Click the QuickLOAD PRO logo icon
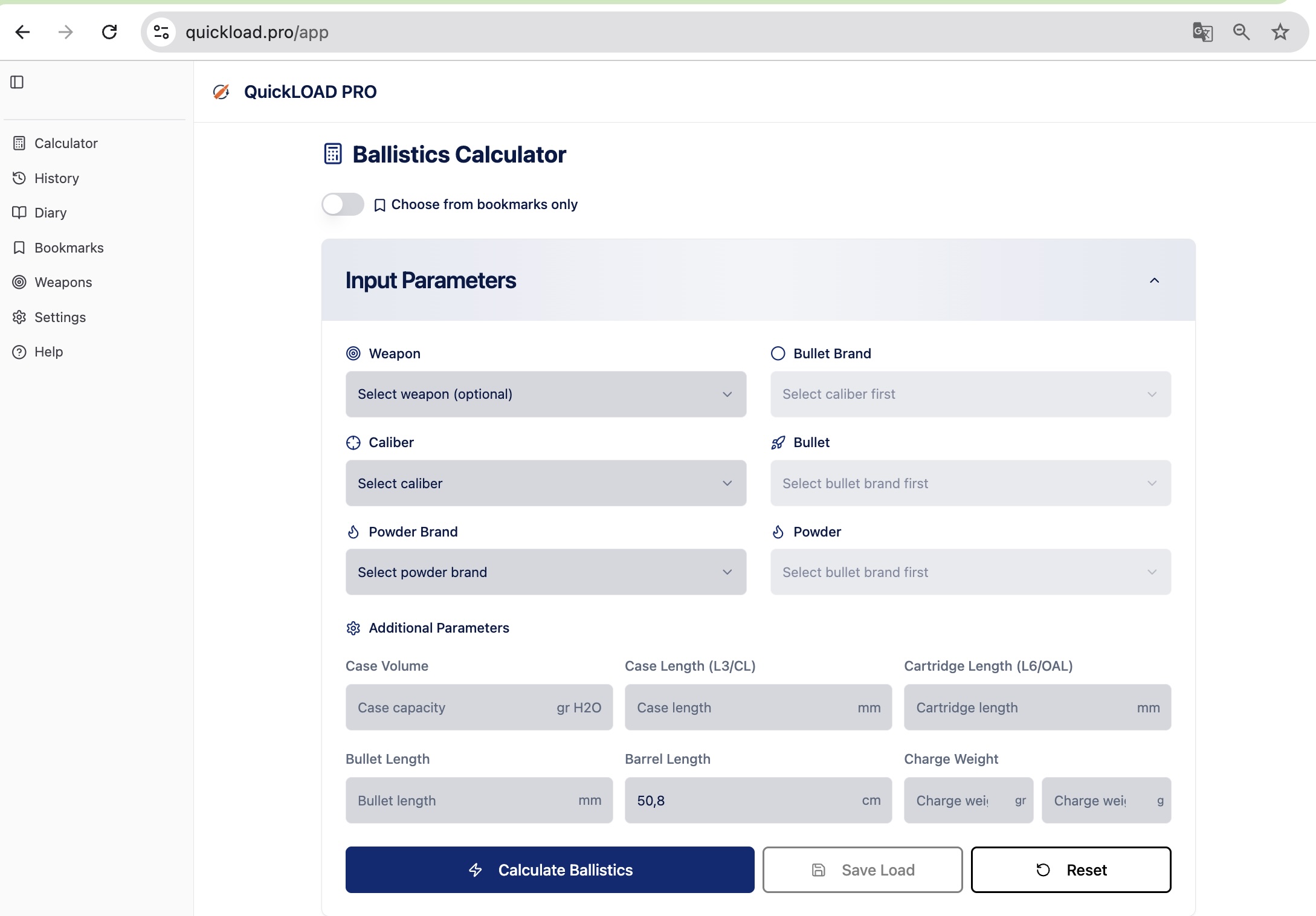Viewport: 1316px width, 916px height. click(x=221, y=92)
